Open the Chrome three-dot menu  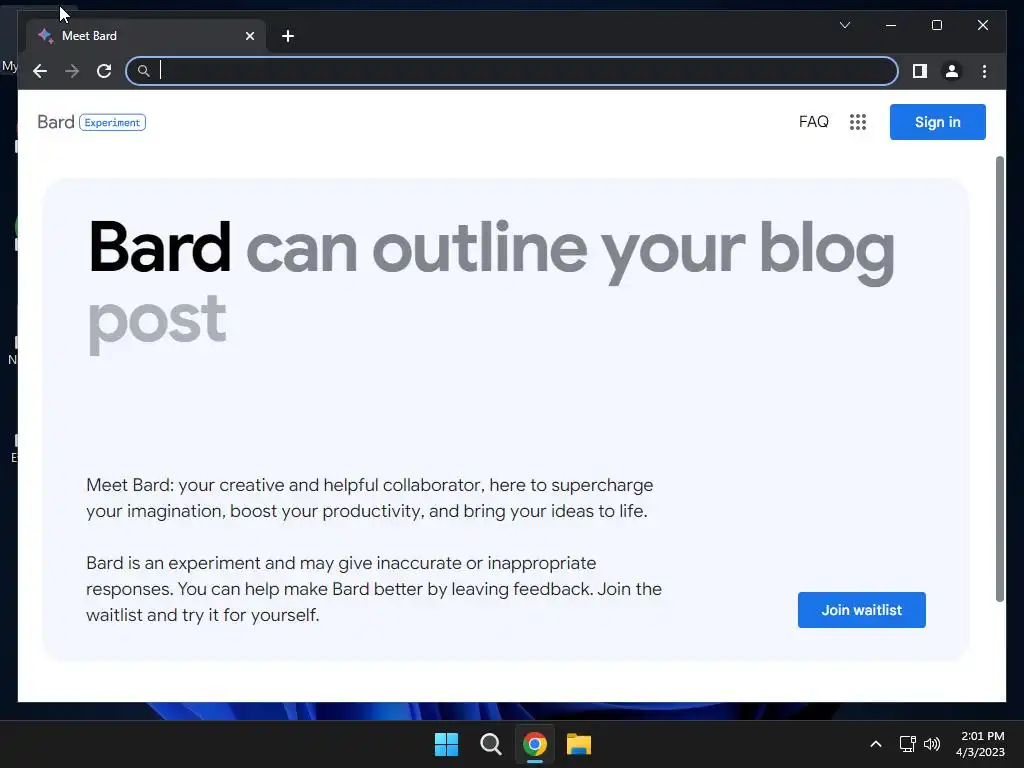tap(984, 71)
